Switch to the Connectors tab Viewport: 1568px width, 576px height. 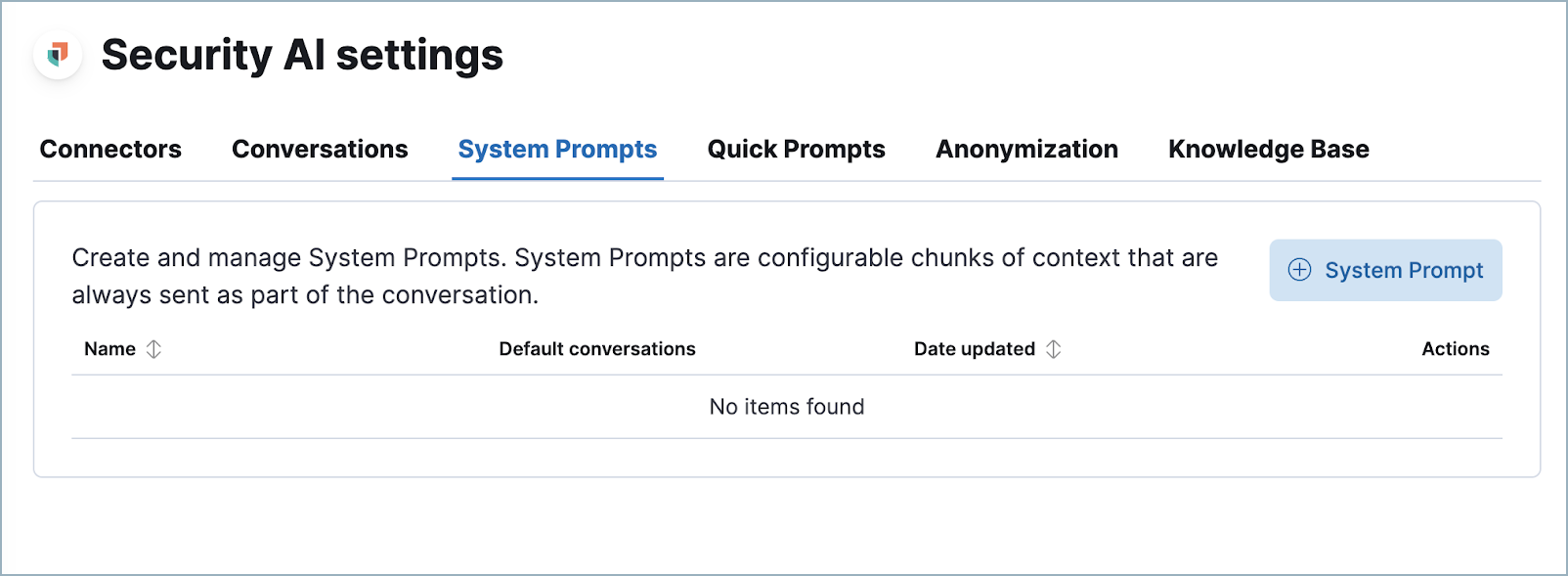point(110,149)
